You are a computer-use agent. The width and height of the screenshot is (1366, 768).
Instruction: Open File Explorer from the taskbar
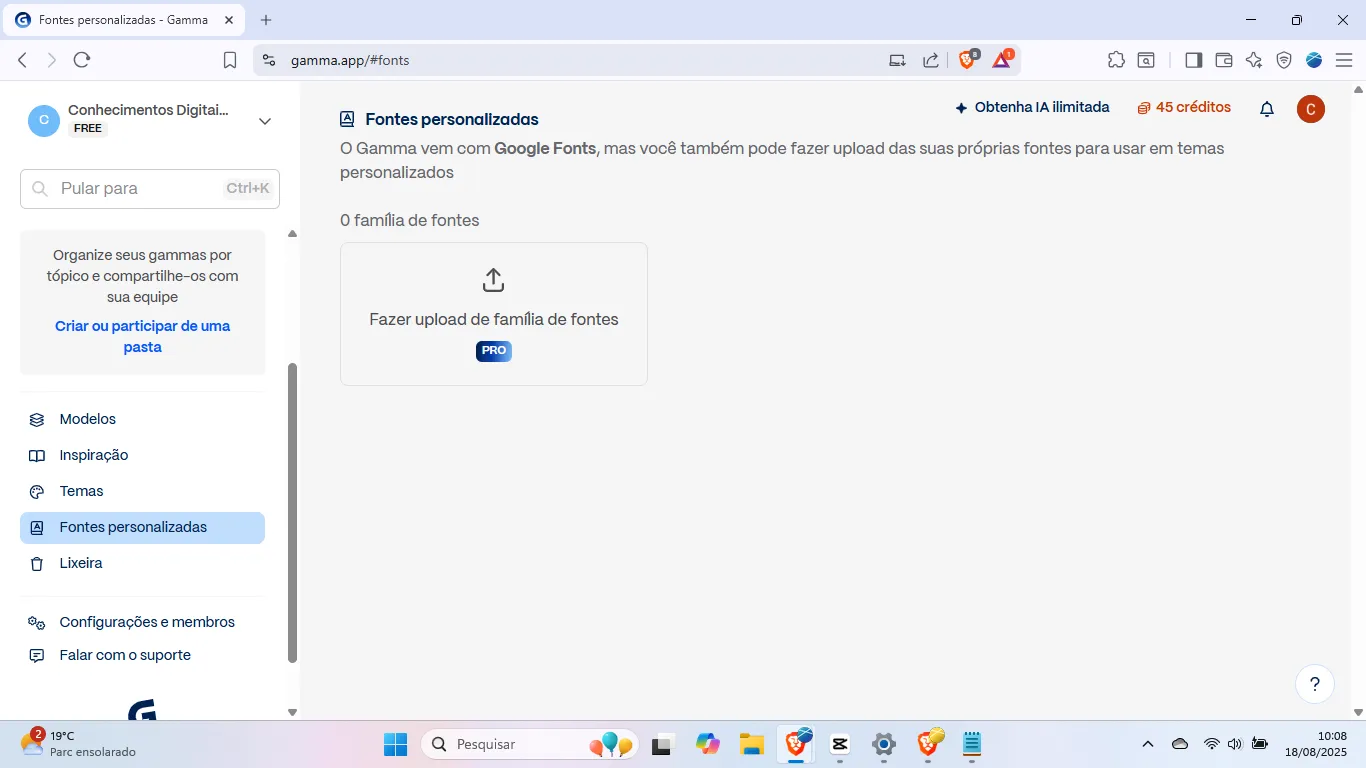[752, 745]
